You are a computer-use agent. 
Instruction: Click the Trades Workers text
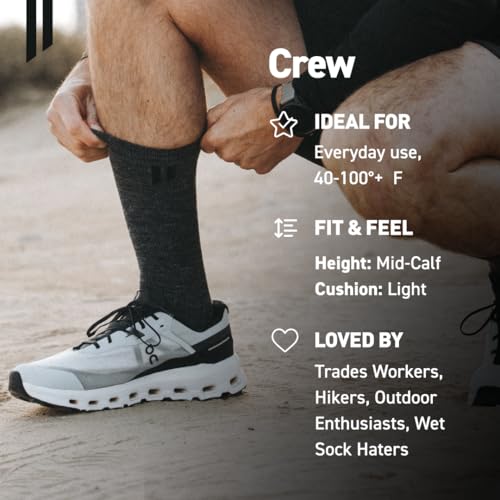379,372
